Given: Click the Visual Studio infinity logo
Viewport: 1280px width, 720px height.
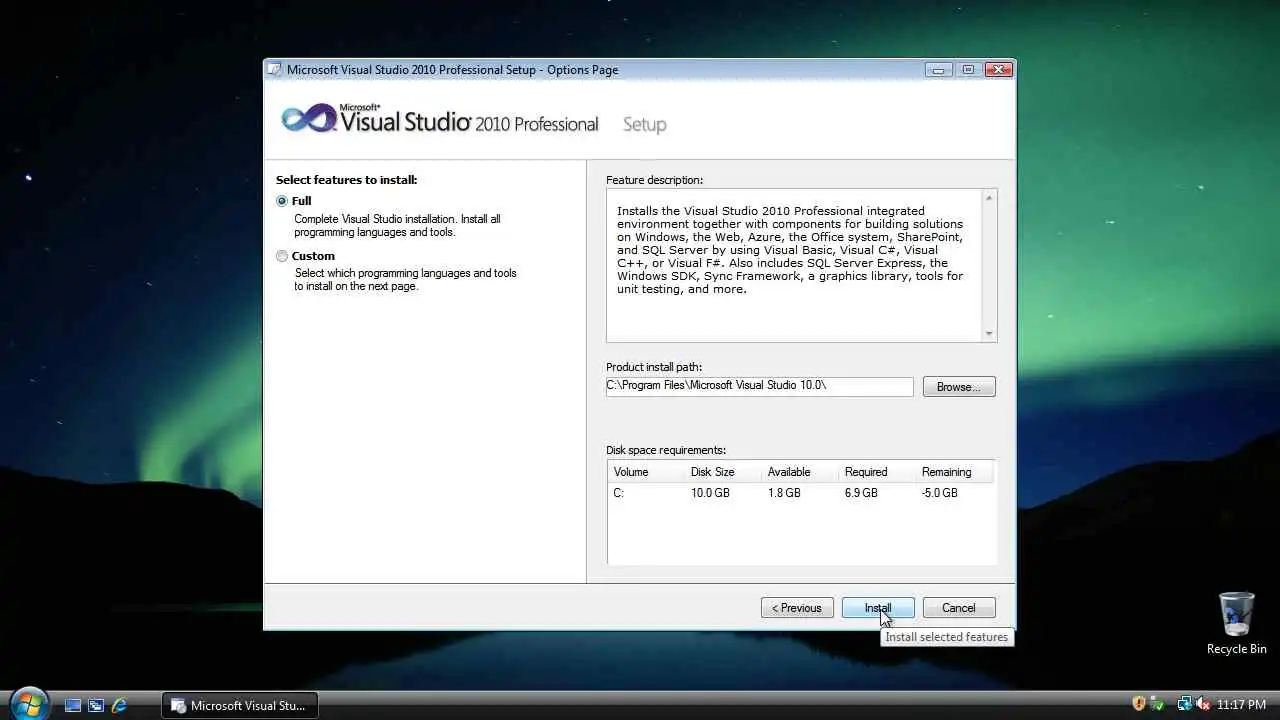Looking at the screenshot, I should tap(309, 118).
